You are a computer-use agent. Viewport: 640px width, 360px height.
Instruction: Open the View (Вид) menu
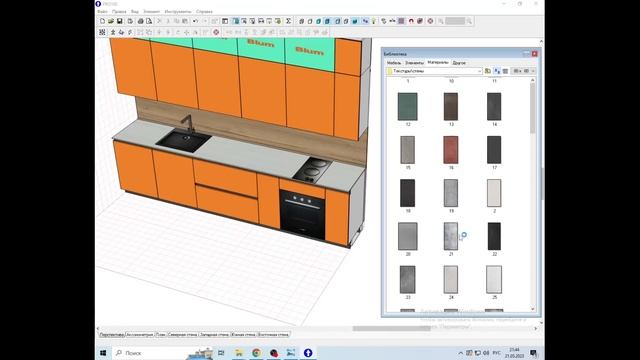point(135,11)
